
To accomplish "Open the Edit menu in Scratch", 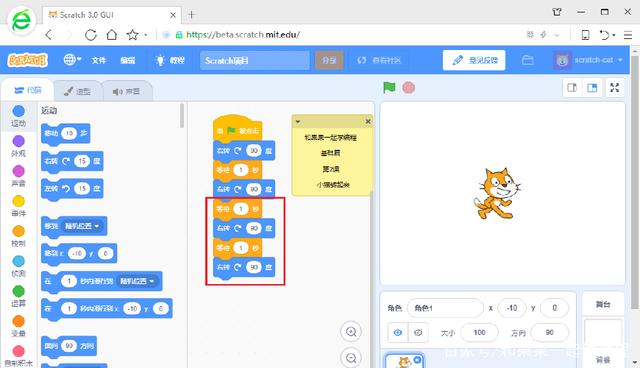I will (x=127, y=60).
